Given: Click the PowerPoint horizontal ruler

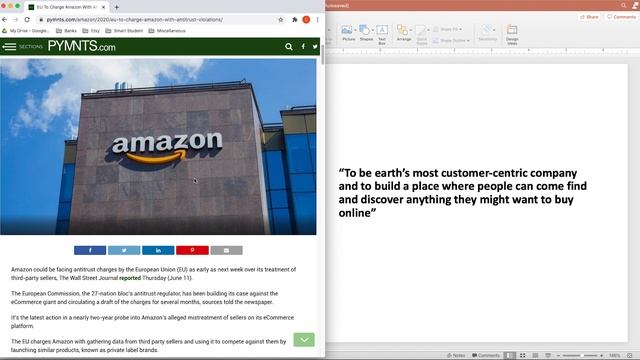Looking at the screenshot, I should (x=483, y=51).
